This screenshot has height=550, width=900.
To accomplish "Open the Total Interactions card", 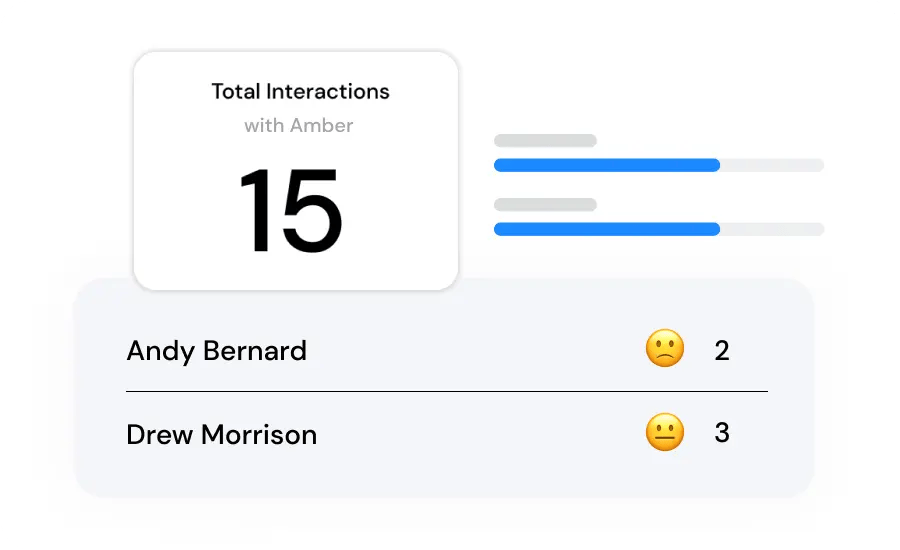I will [x=296, y=171].
